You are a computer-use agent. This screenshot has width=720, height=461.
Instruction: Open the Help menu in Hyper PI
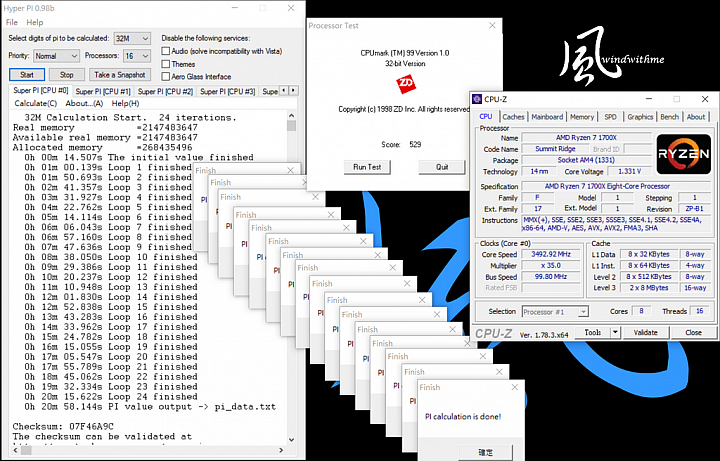click(34, 22)
